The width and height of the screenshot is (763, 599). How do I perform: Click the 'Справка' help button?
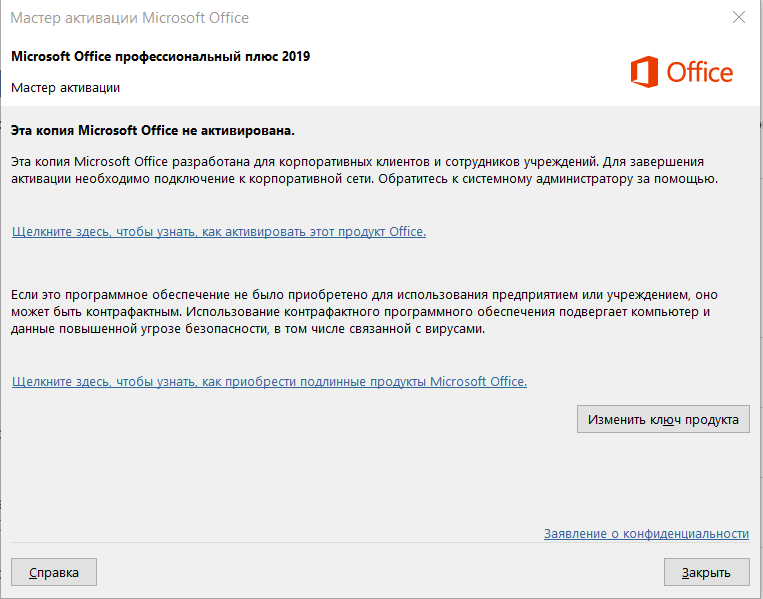(x=54, y=572)
